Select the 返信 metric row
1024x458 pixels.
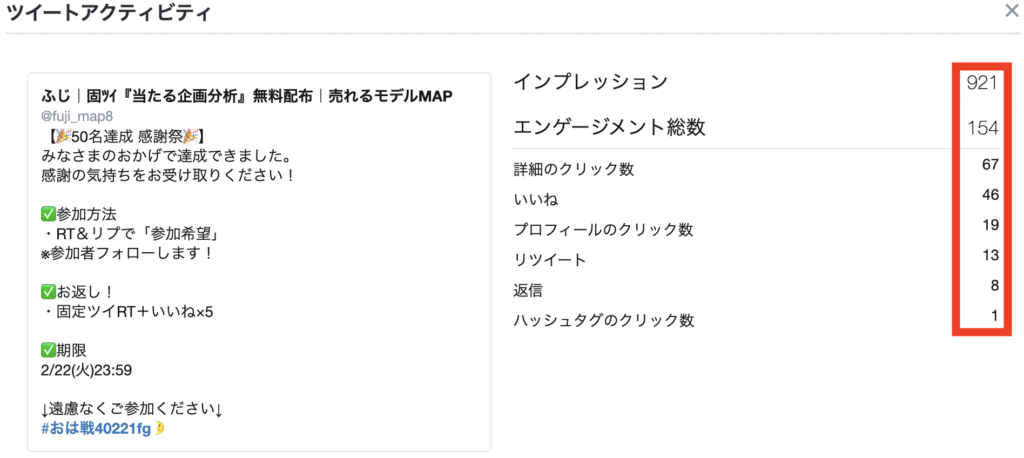point(756,289)
